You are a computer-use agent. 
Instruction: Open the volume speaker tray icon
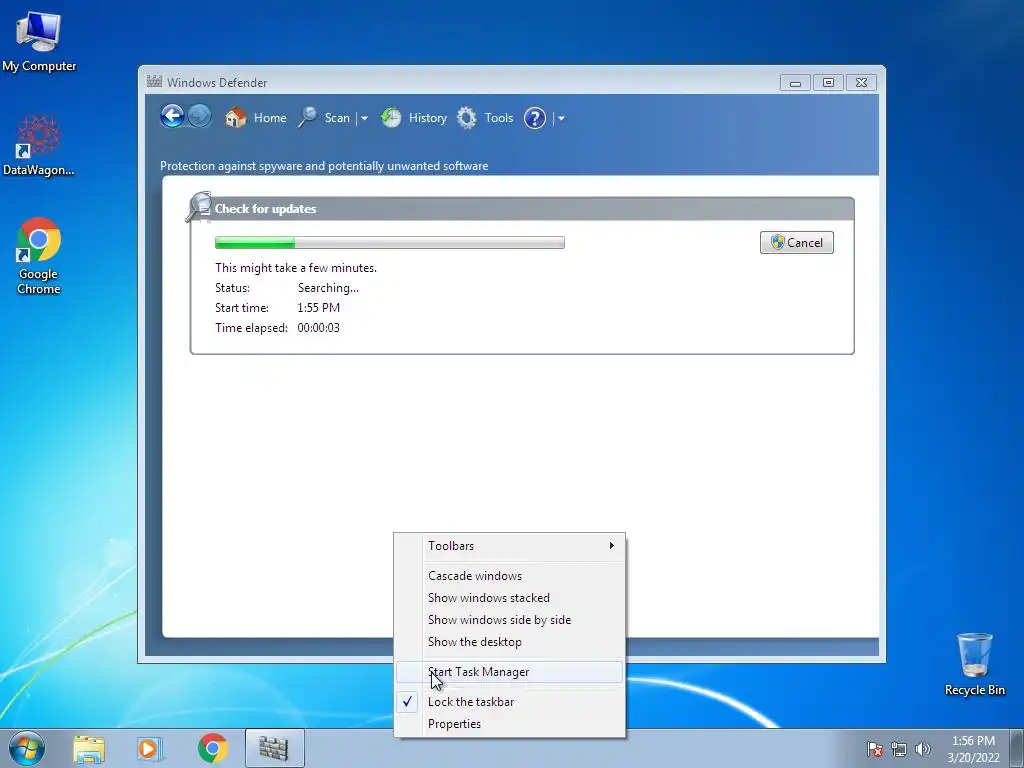pyautogui.click(x=922, y=749)
